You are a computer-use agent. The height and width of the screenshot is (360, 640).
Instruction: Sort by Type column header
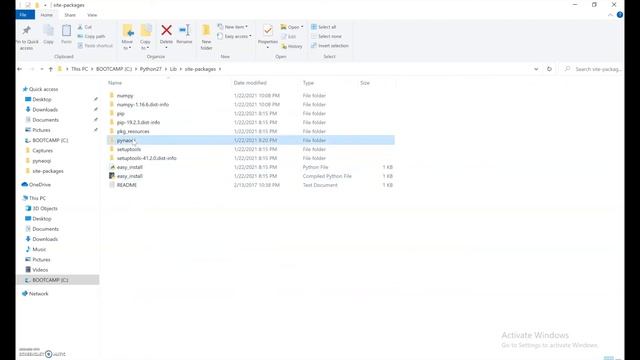coord(308,83)
